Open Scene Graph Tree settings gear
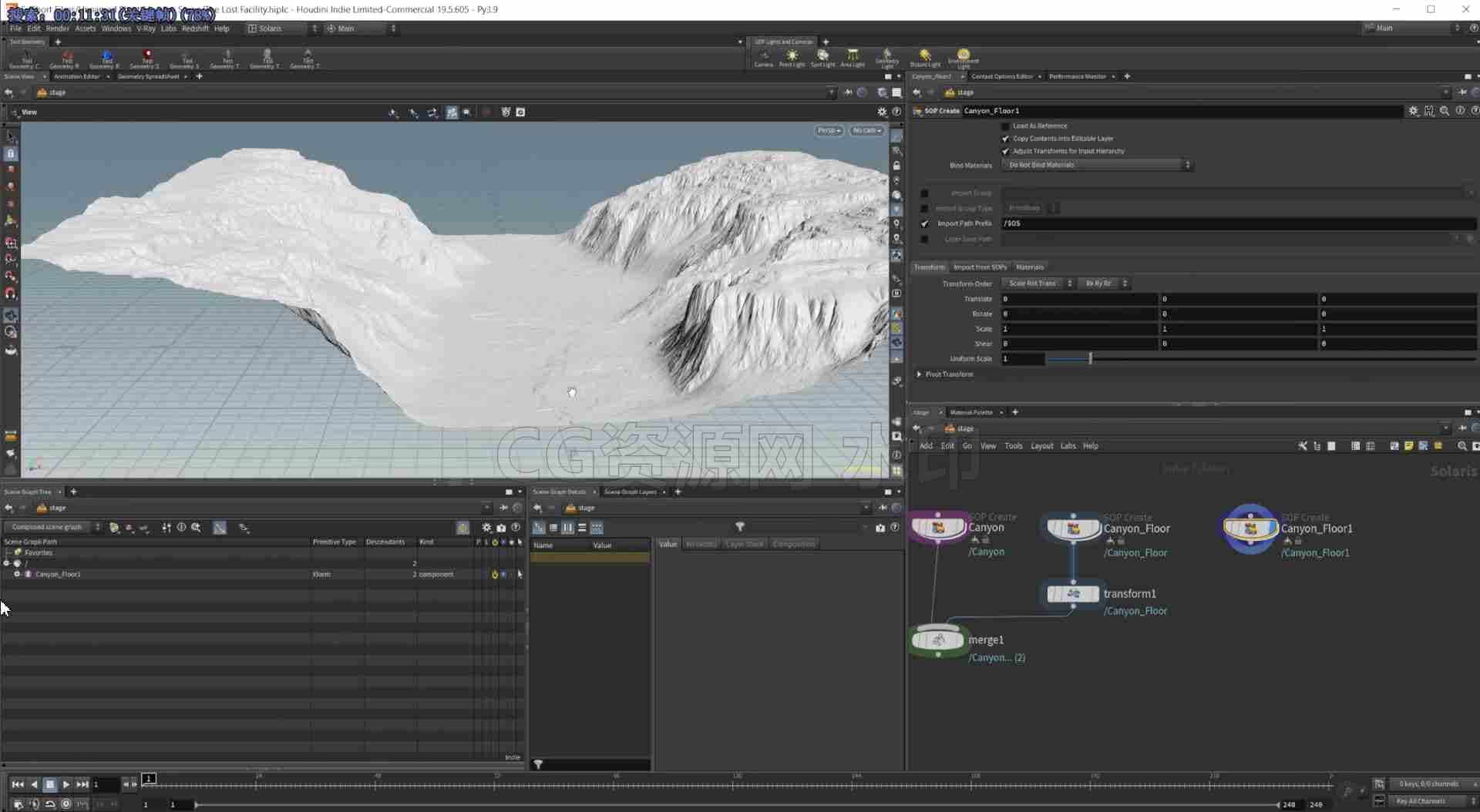 (486, 528)
